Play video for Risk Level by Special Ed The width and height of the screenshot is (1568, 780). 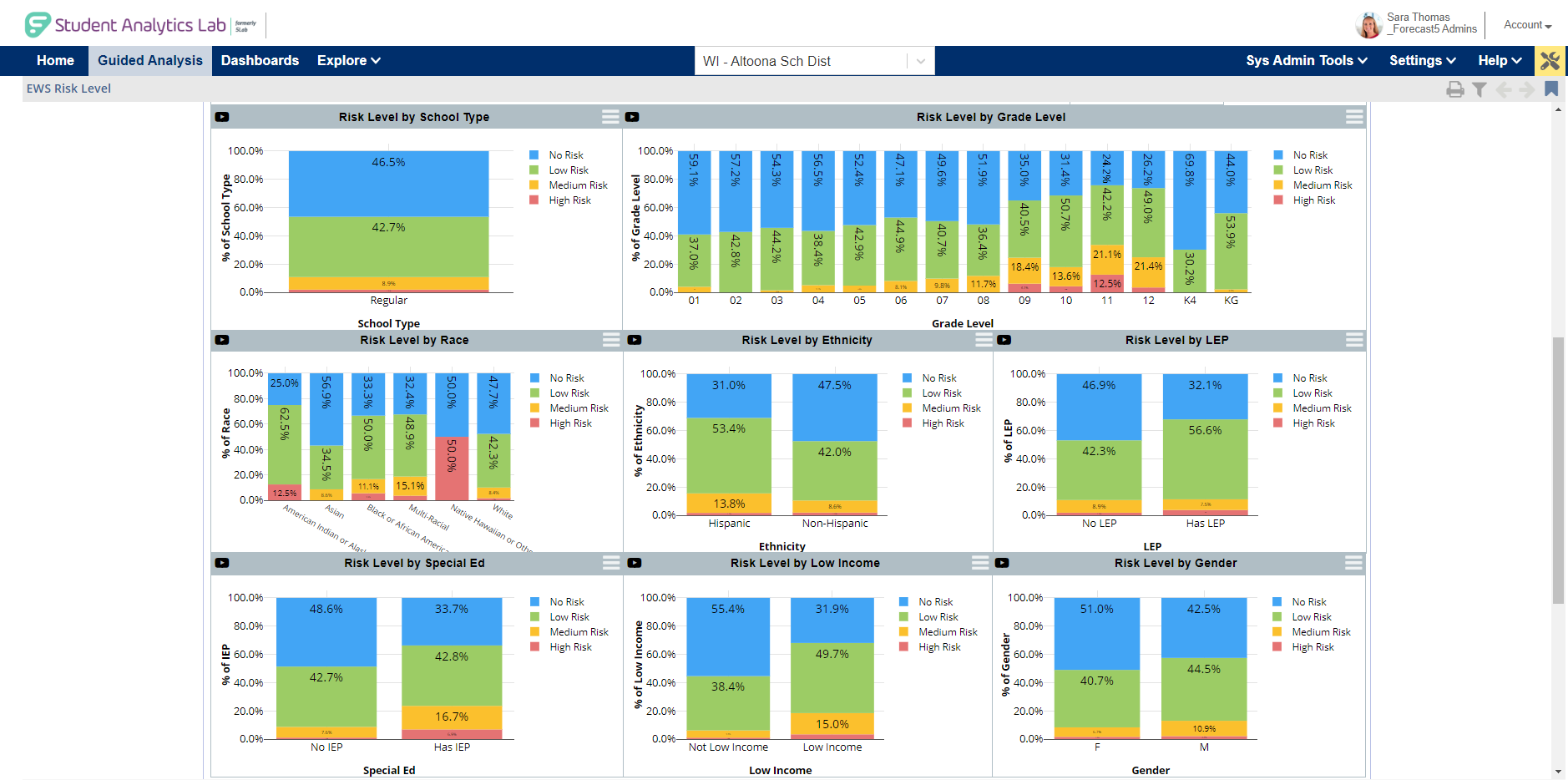[x=222, y=563]
